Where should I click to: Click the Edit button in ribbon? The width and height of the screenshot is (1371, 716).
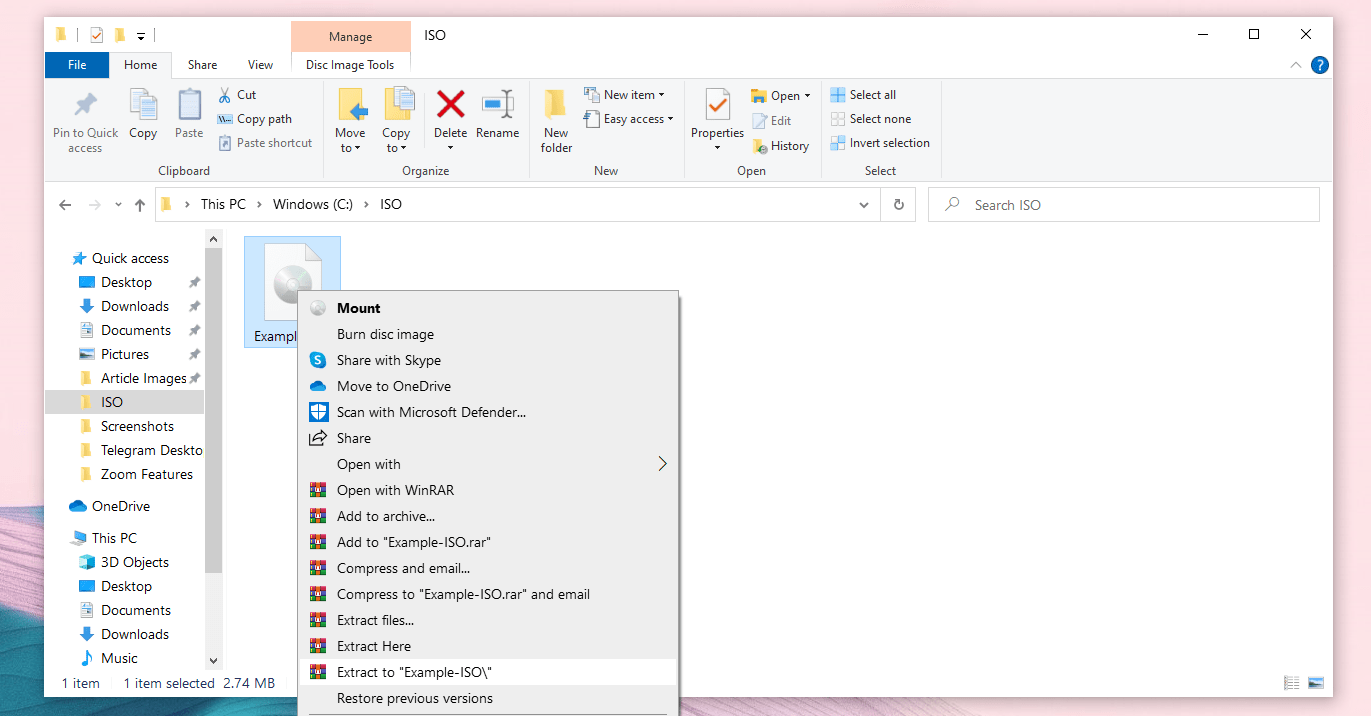tap(771, 120)
